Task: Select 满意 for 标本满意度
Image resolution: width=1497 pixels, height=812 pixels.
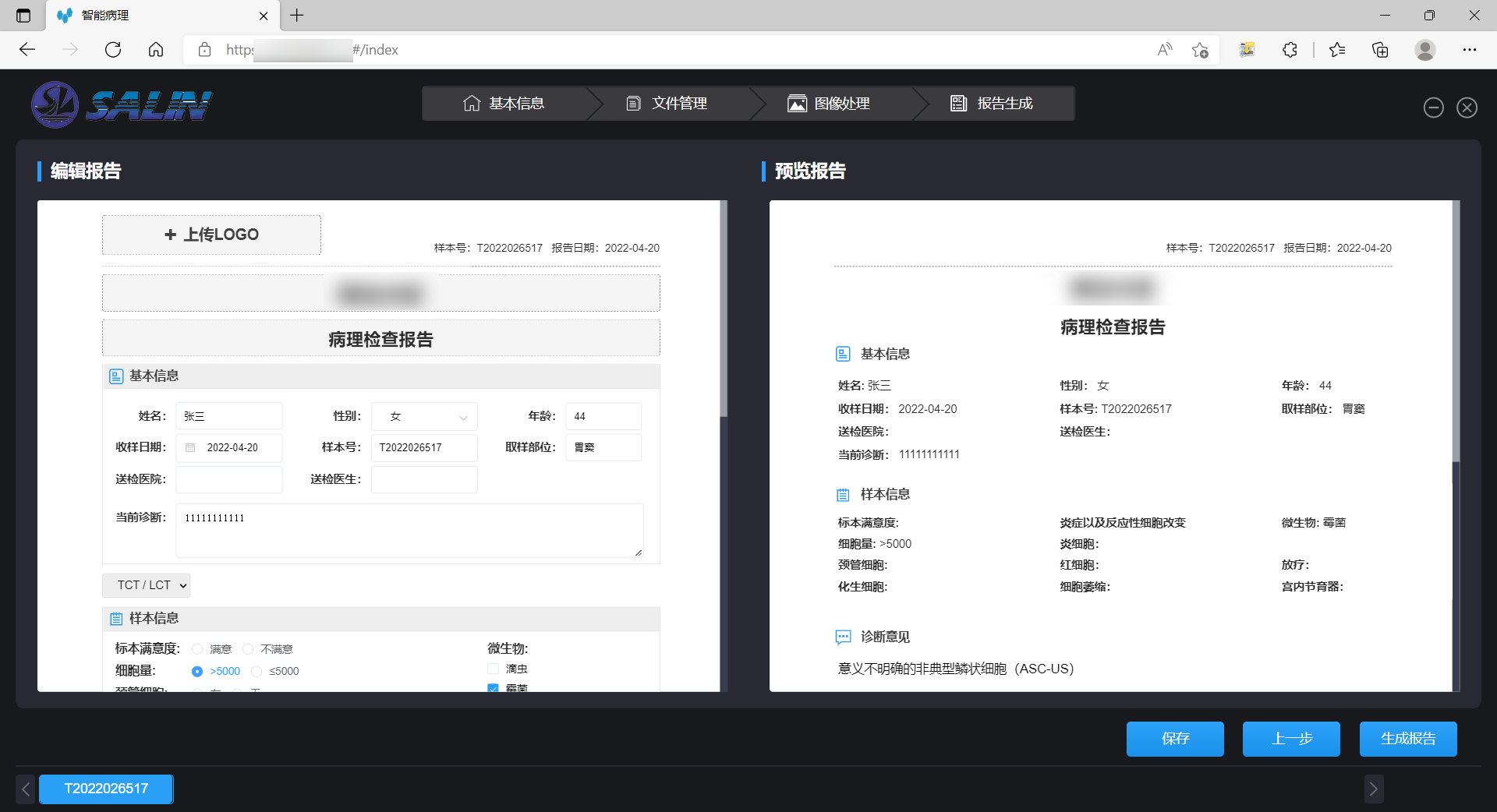Action: point(197,649)
